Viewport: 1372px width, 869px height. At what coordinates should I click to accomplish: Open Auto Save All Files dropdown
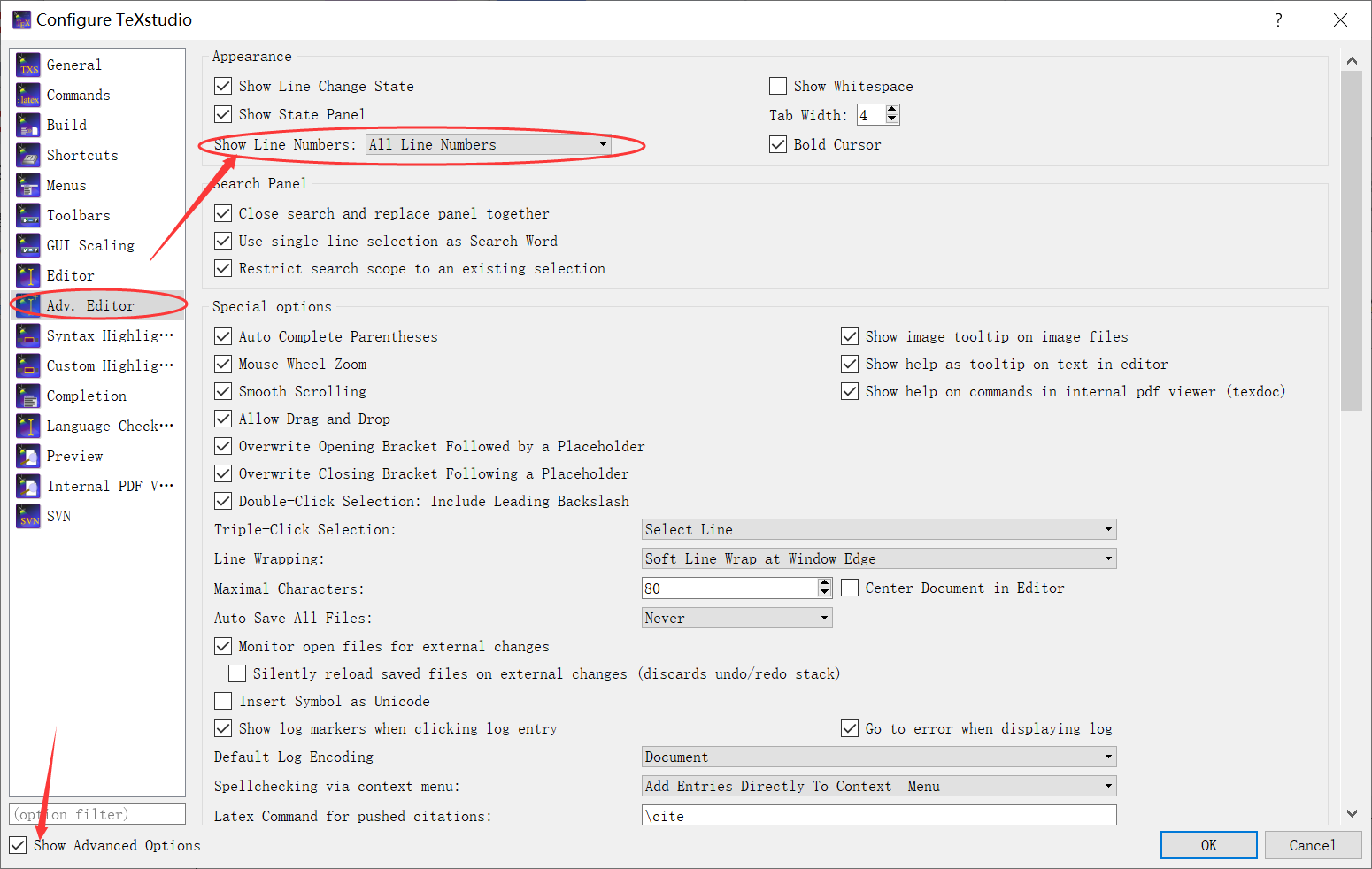pos(736,618)
